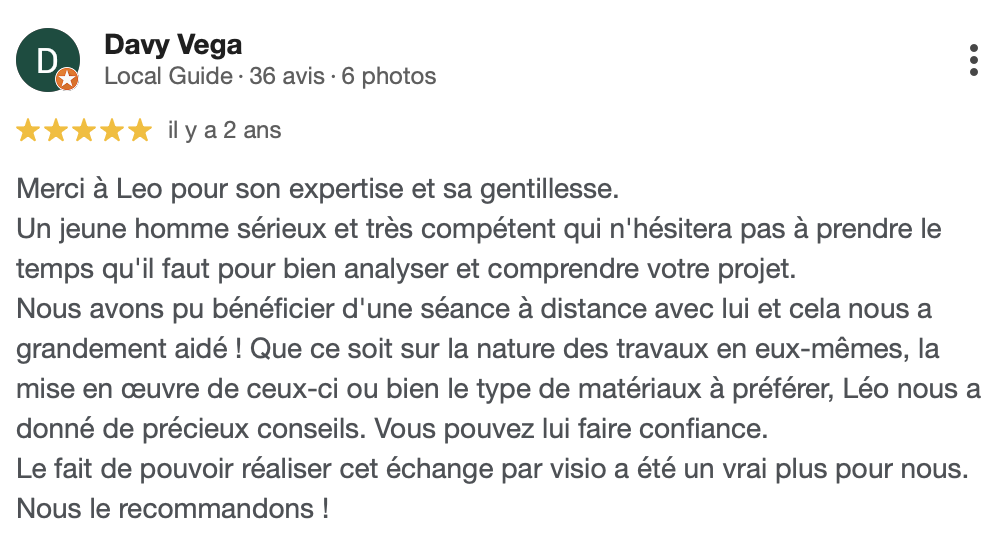Click the sentence "Vous pouvez lui faire confiance."
Viewport: 1000px width, 540px height.
pos(571,428)
